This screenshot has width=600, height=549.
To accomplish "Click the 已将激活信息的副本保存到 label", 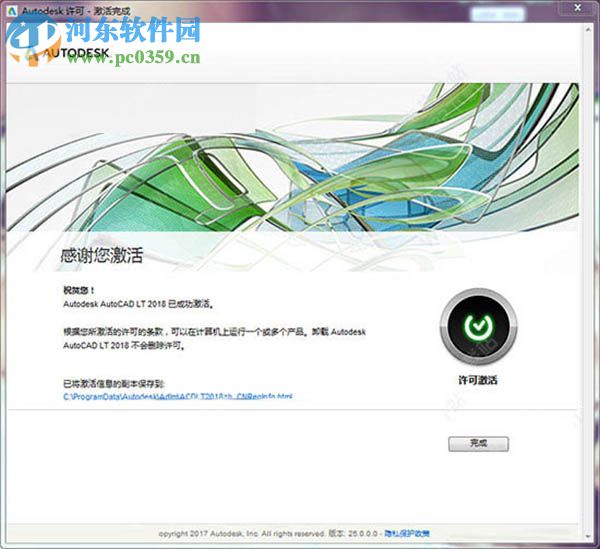I will pyautogui.click(x=114, y=383).
